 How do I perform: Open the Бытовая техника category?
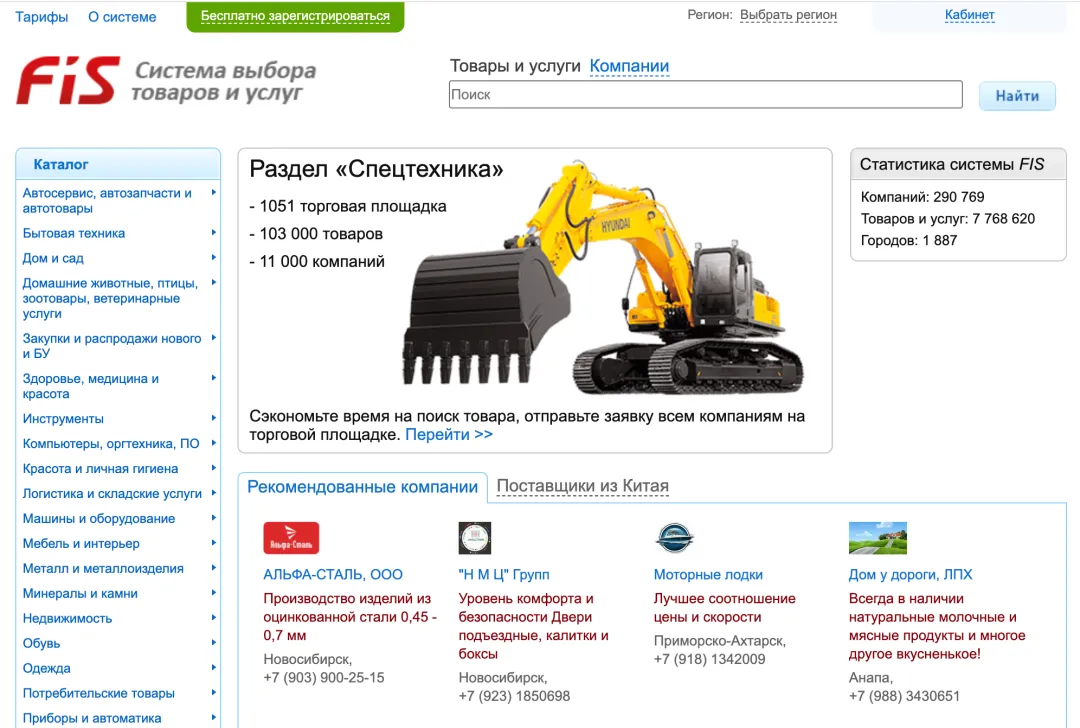[x=74, y=233]
